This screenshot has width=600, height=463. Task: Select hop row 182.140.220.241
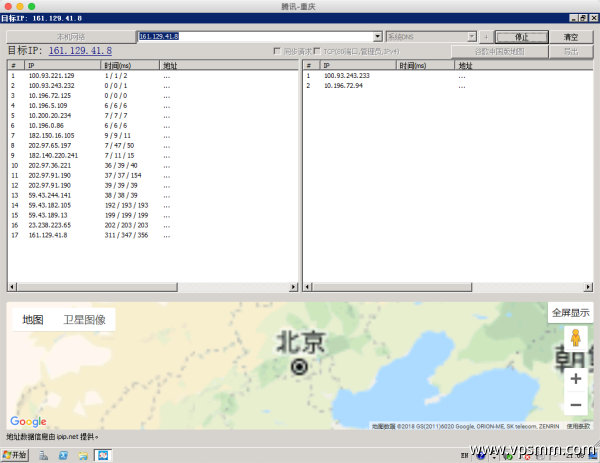click(152, 155)
